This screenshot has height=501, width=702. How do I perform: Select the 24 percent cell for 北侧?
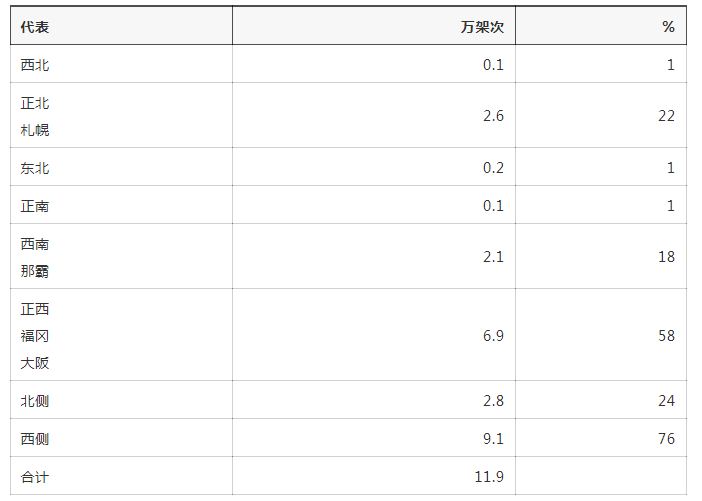(666, 401)
